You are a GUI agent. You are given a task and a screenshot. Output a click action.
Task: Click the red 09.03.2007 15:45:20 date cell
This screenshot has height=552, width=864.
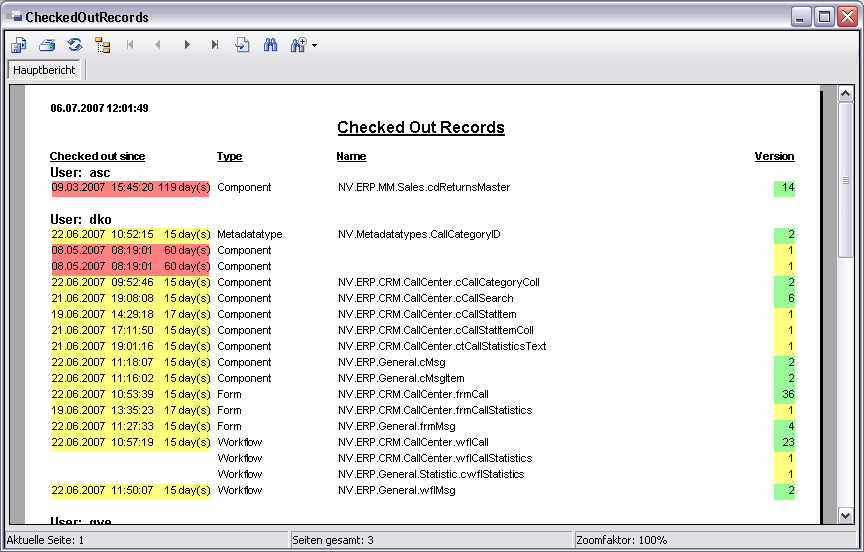(x=102, y=187)
